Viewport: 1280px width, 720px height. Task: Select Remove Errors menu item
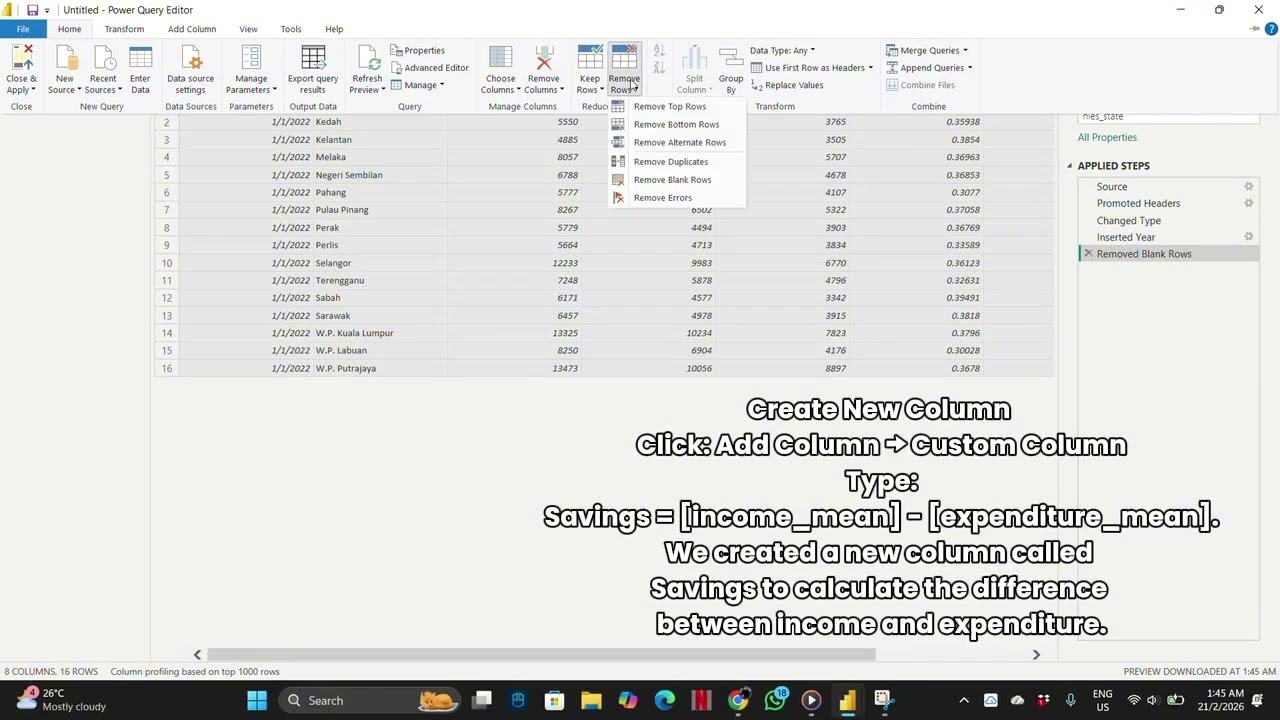(677, 197)
